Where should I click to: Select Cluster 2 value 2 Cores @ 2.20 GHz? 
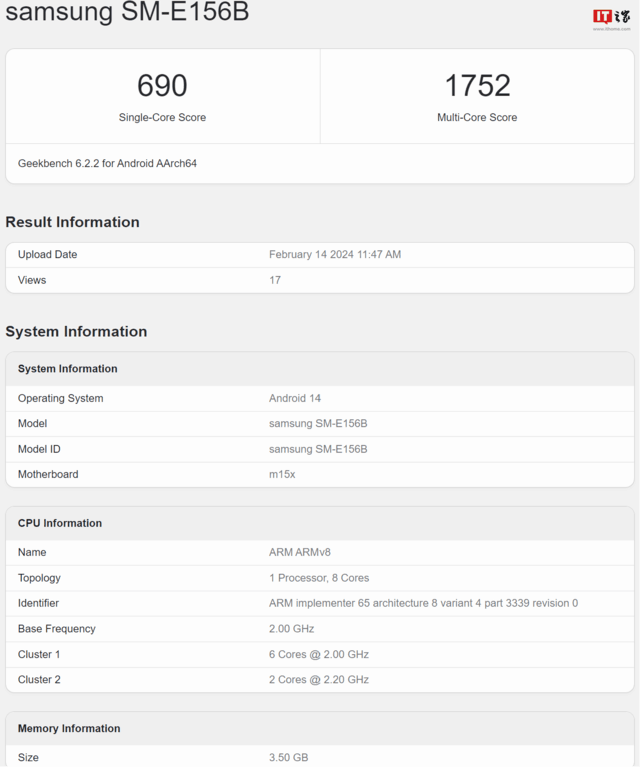tap(318, 680)
